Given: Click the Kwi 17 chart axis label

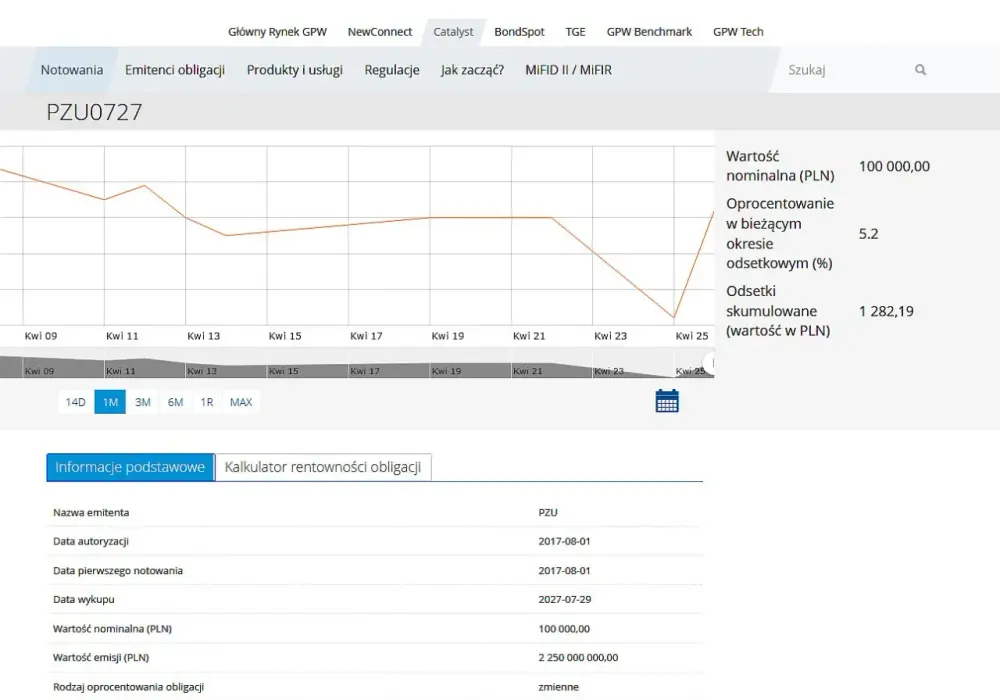Looking at the screenshot, I should 366,335.
